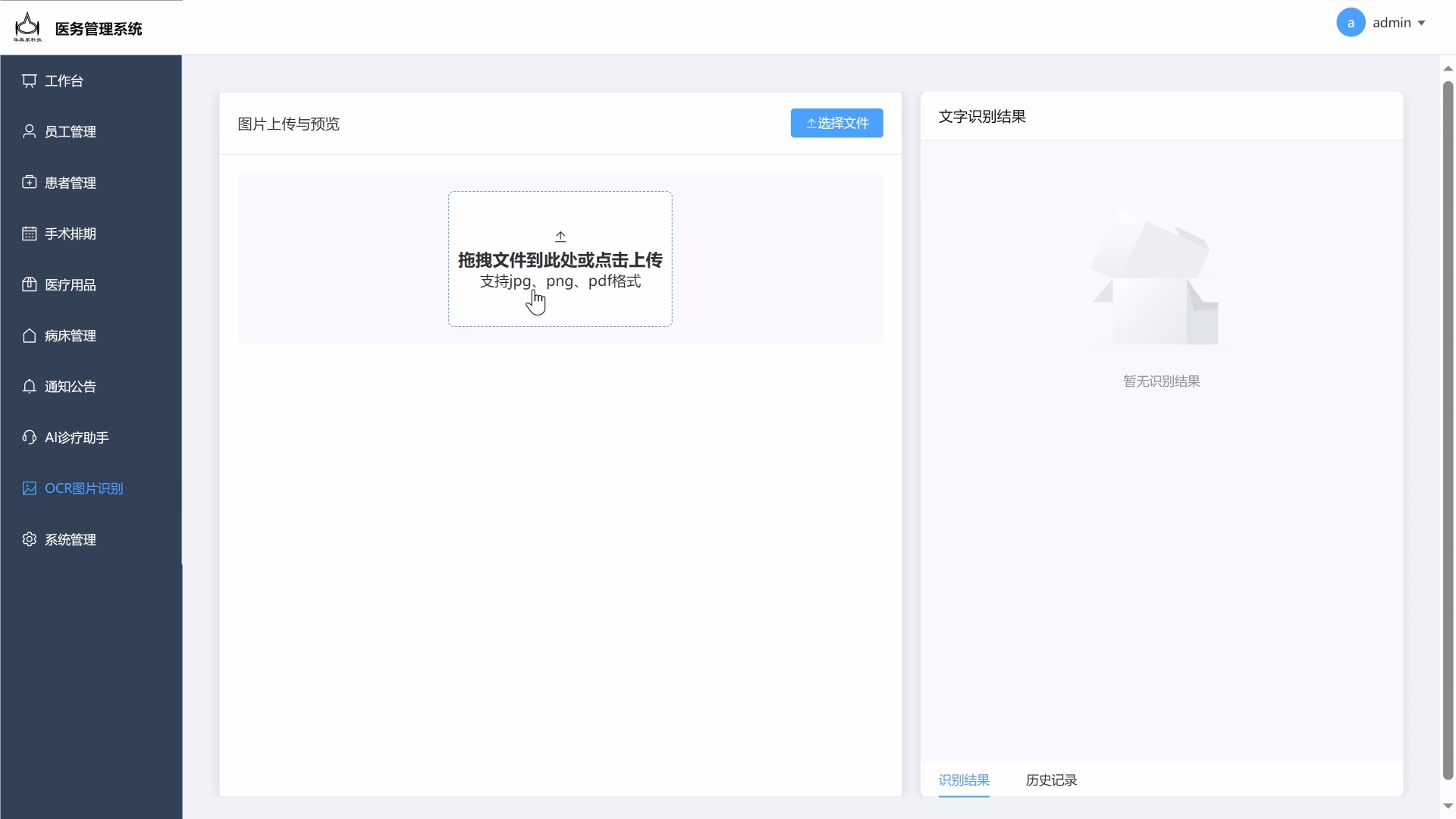Screen dimensions: 1456x819
Task: Click the medical supplies box icon
Action: 29,284
